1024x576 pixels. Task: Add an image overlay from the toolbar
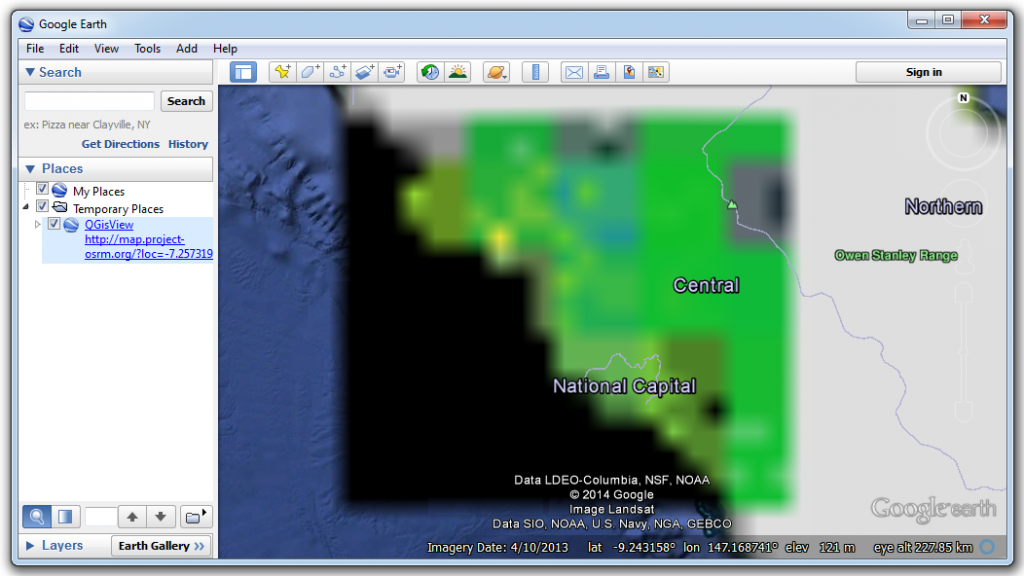364,72
